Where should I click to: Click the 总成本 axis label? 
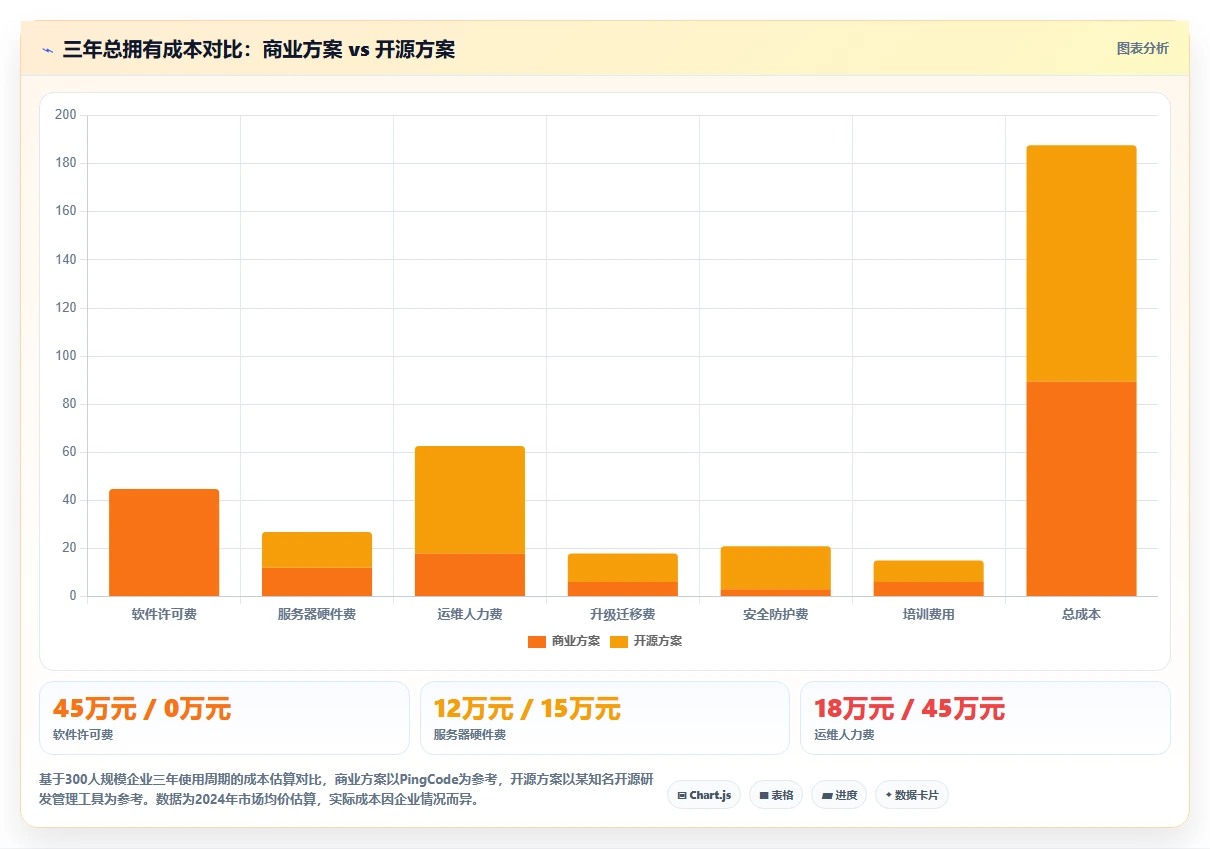[x=1081, y=614]
